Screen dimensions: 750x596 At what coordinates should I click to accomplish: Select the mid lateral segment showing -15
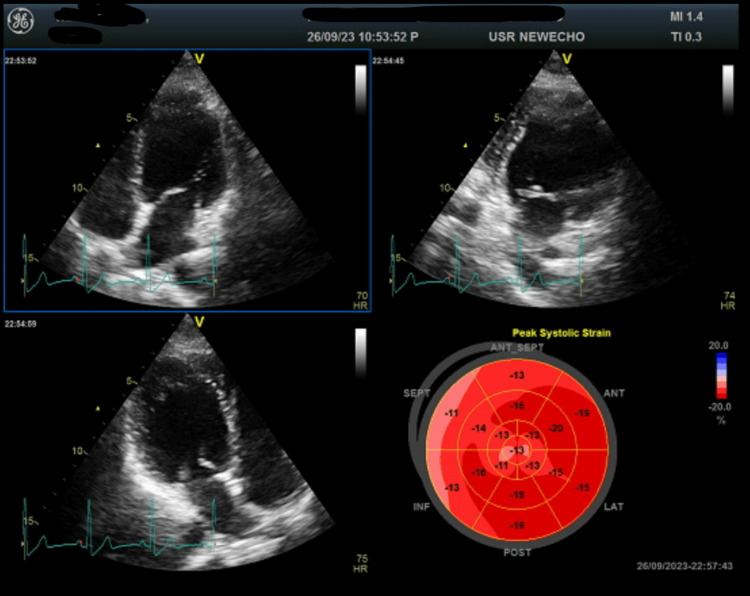556,473
